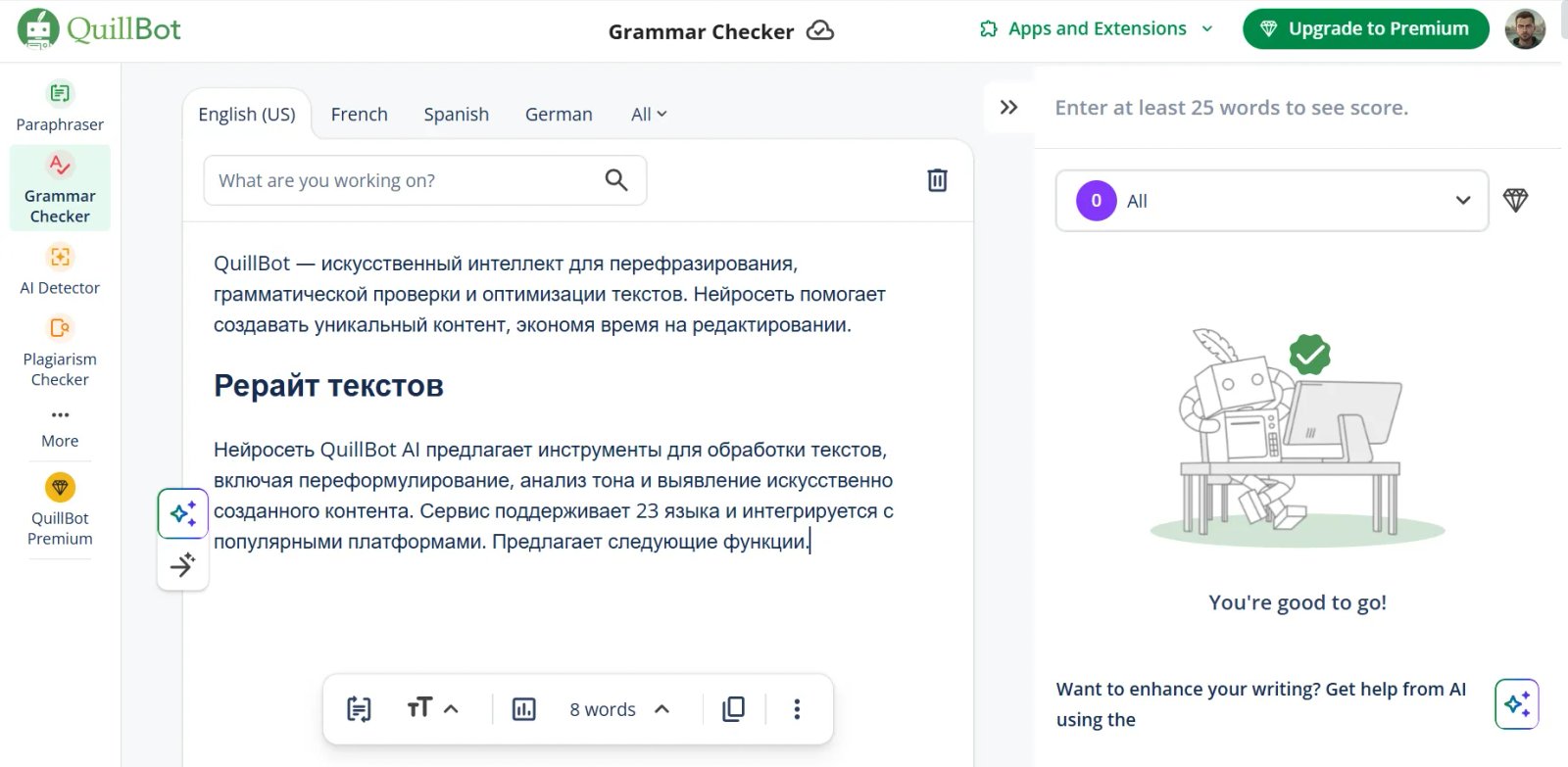Collapse the suggestions panel with double chevron
Screen dimensions: 1568x767
point(1008,107)
